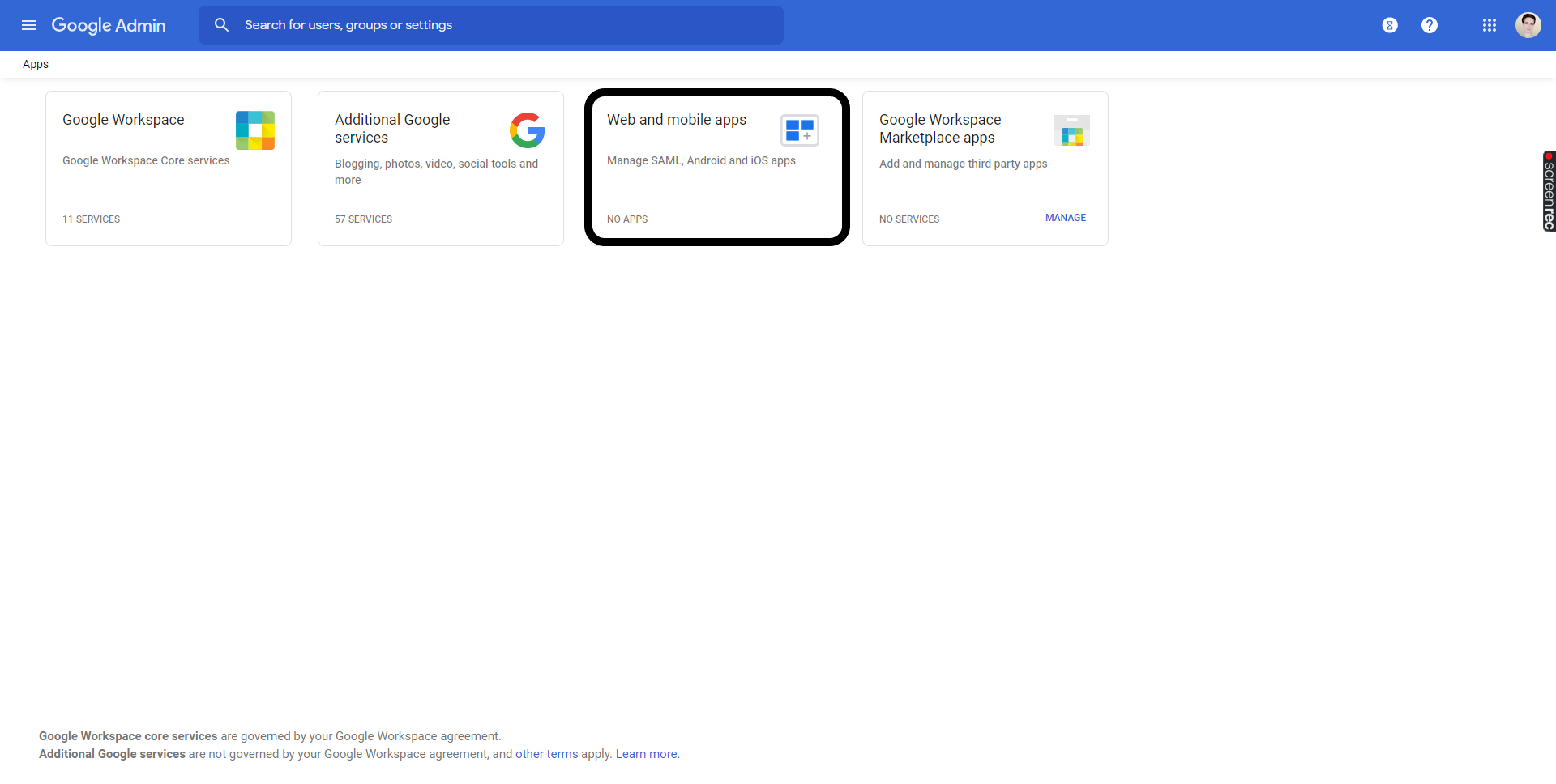Screen dimensions: 1556x784
Task: Click the 11 SERVICES label
Action: [x=92, y=219]
